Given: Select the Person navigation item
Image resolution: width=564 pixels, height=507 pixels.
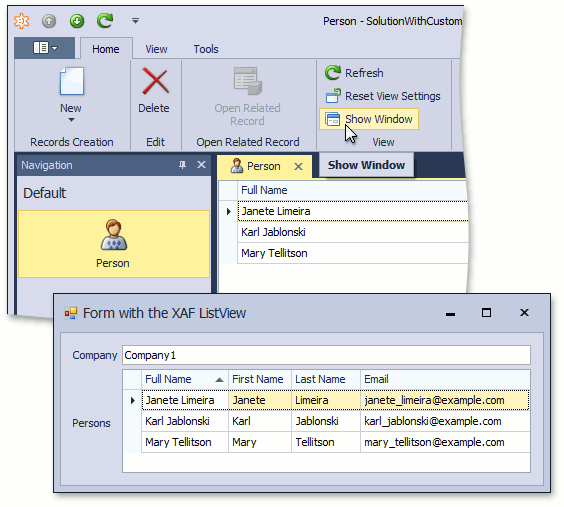Looking at the screenshot, I should (x=114, y=244).
